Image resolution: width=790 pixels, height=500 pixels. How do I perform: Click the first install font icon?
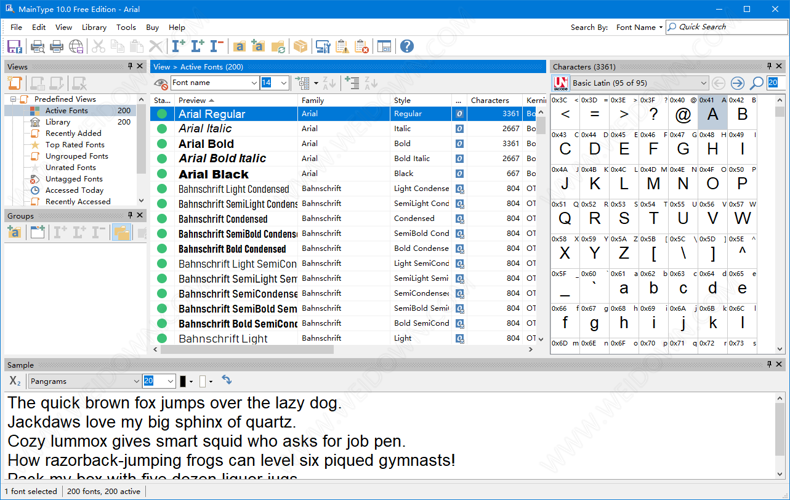[x=178, y=46]
